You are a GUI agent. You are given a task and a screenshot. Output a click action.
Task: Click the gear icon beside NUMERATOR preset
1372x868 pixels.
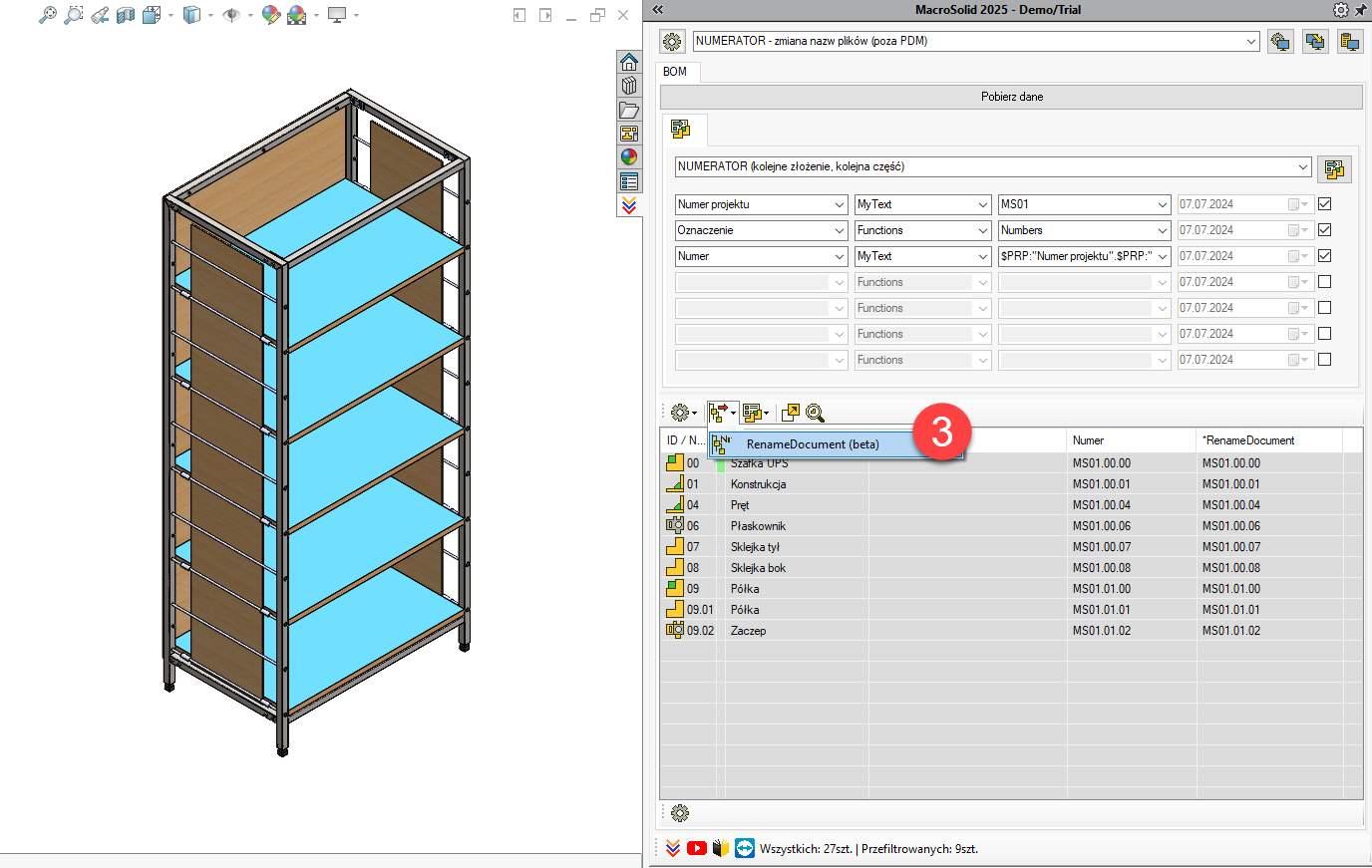click(x=672, y=42)
